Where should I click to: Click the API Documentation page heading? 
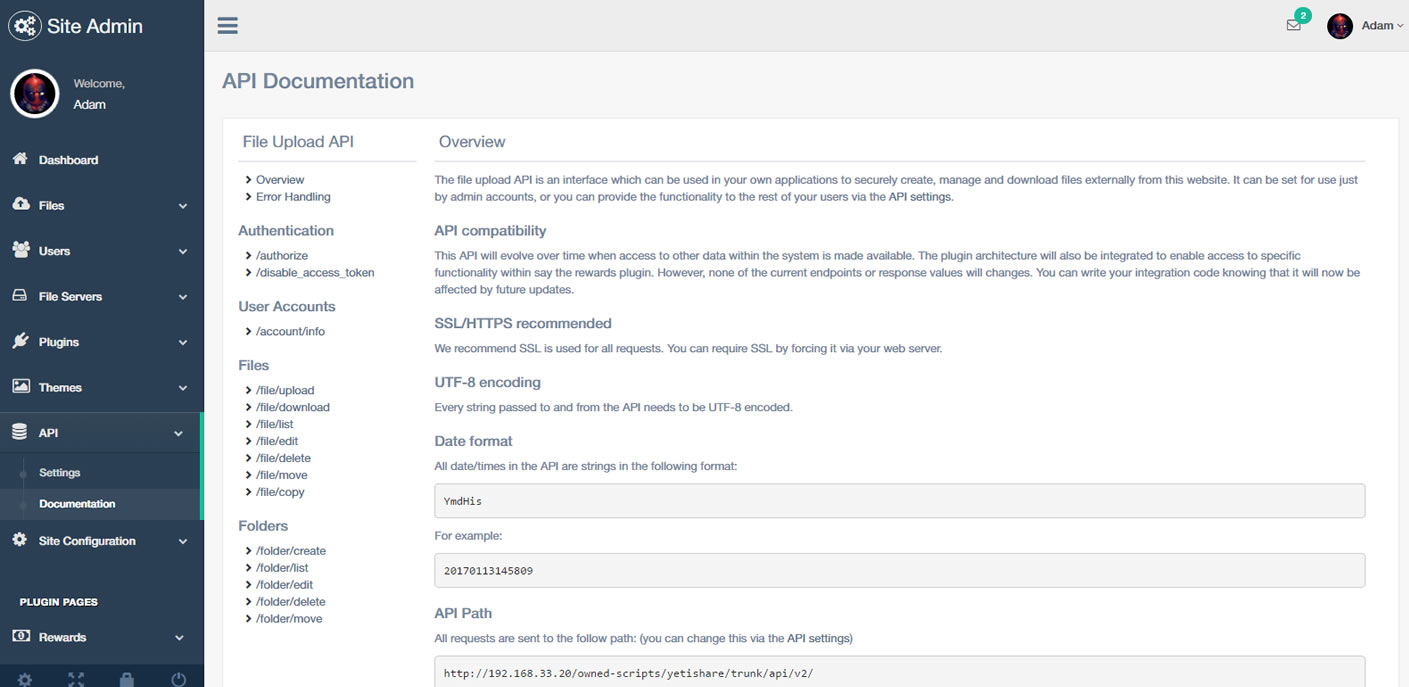318,82
